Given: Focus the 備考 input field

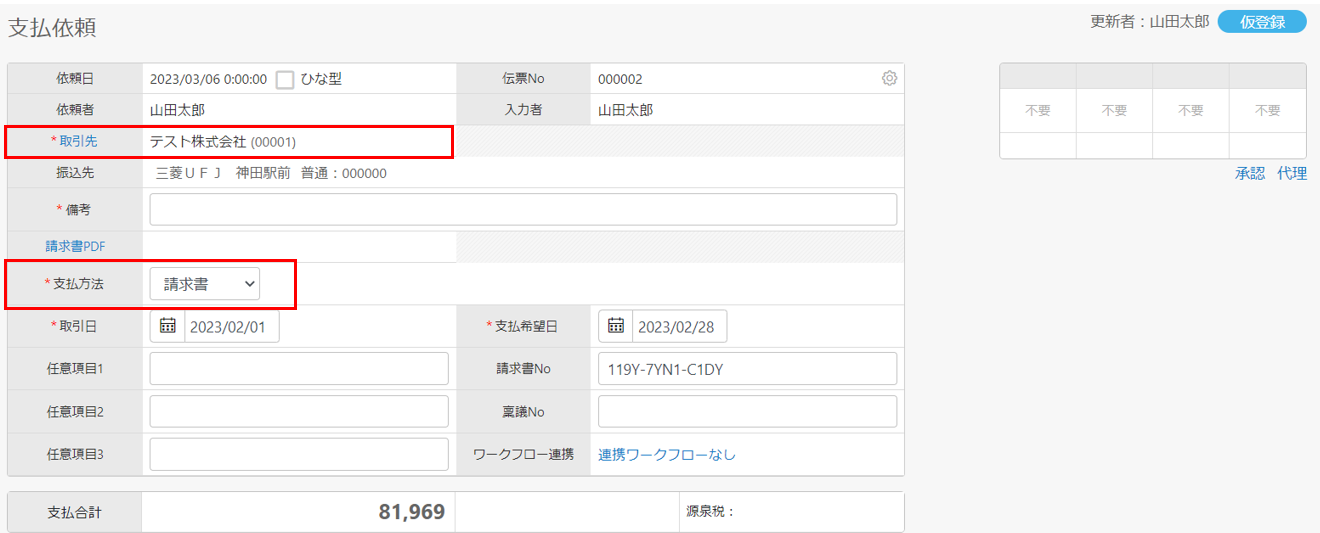Looking at the screenshot, I should coord(523,209).
